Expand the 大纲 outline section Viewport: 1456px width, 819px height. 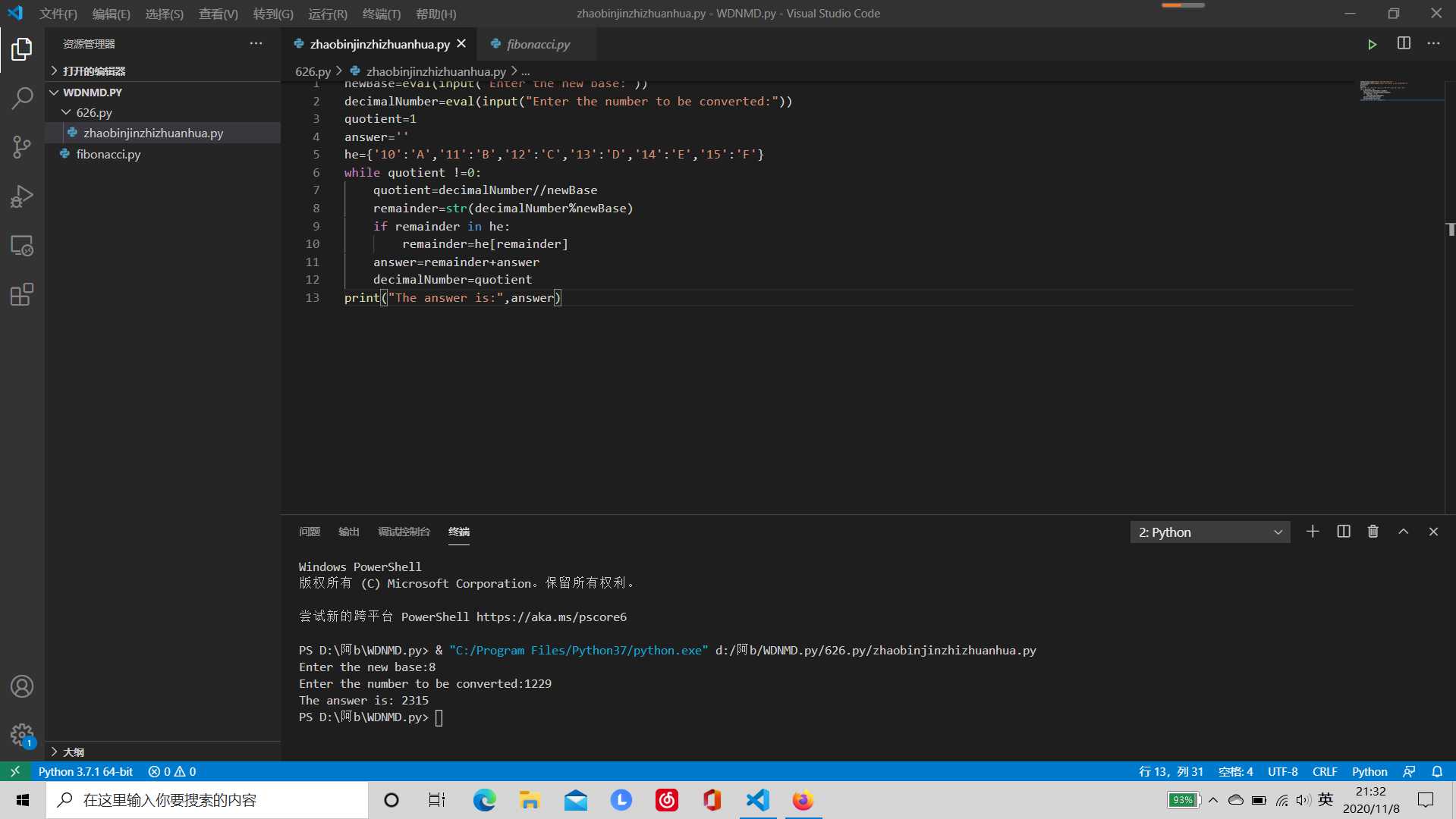tap(74, 752)
